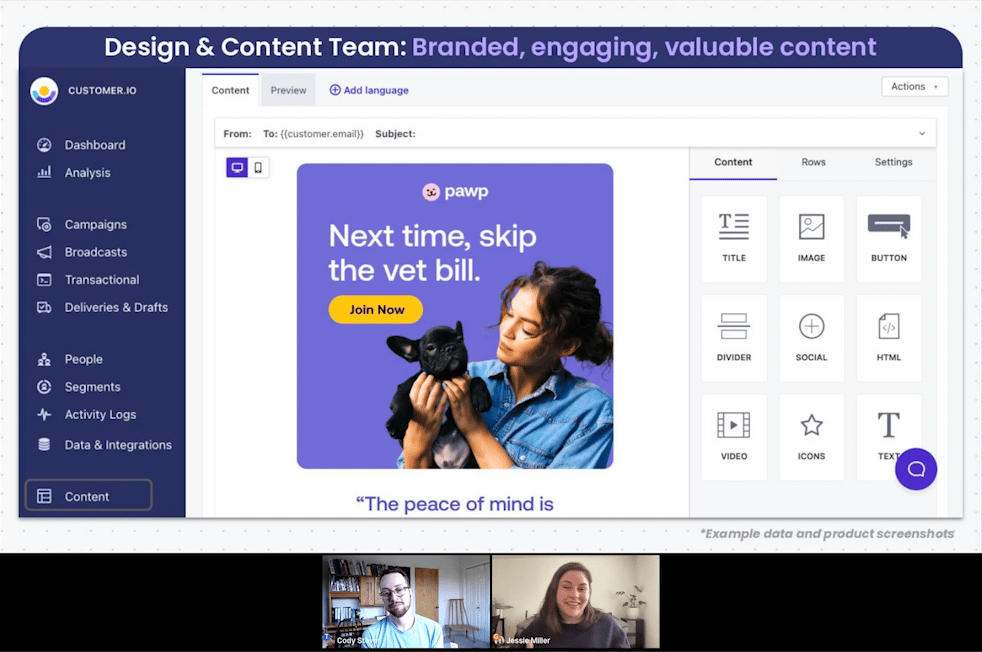Open the Actions dropdown
982x652 pixels.
point(913,86)
